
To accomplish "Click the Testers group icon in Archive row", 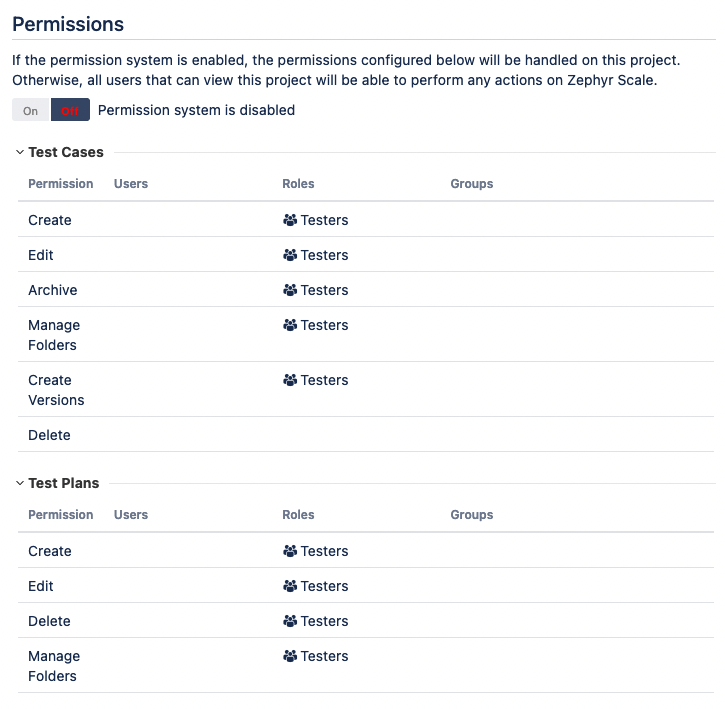I will 290,290.
